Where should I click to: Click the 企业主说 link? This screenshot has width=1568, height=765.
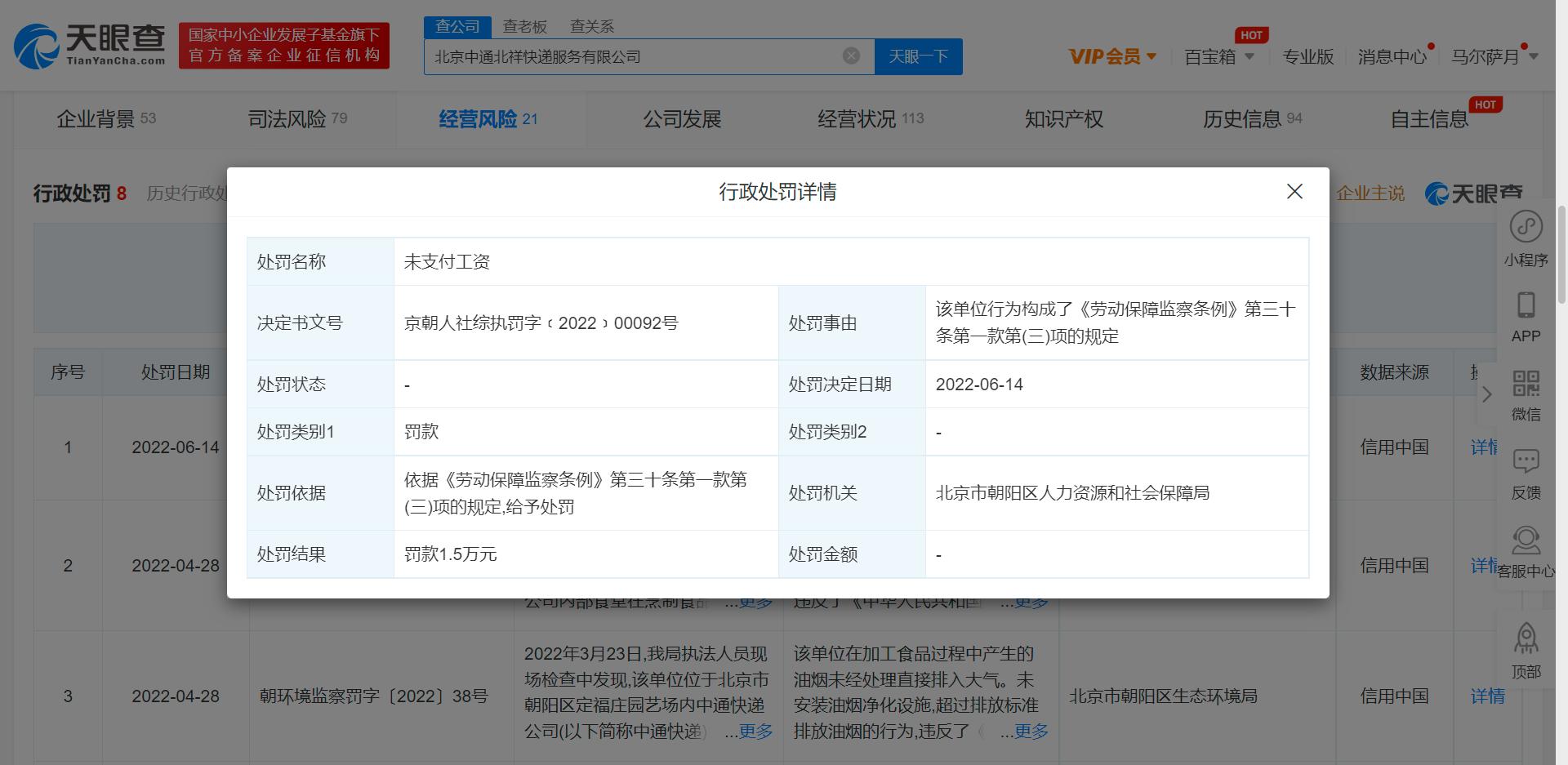pyautogui.click(x=1370, y=193)
